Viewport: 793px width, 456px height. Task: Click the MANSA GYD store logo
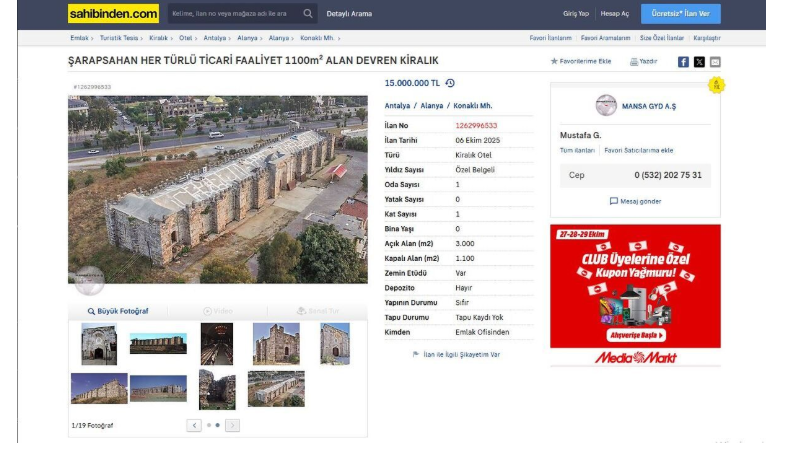[x=606, y=105]
